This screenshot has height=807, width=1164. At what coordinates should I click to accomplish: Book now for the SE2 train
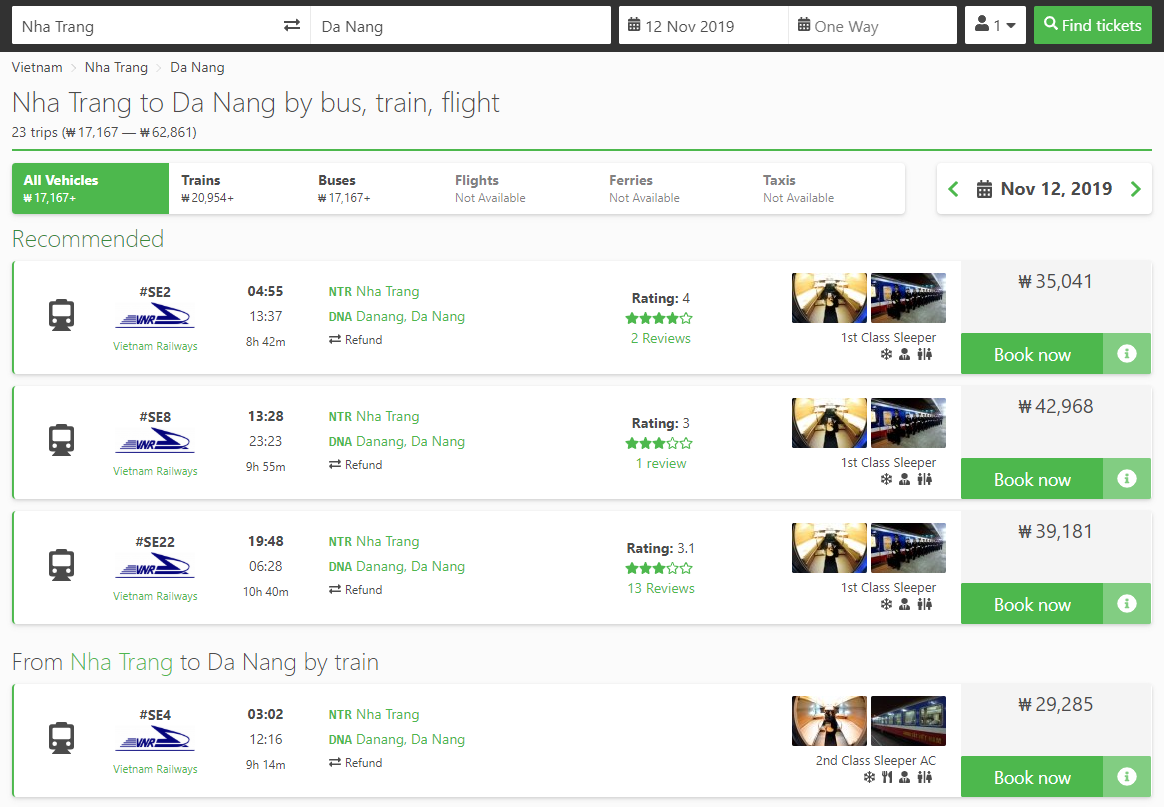click(1032, 354)
